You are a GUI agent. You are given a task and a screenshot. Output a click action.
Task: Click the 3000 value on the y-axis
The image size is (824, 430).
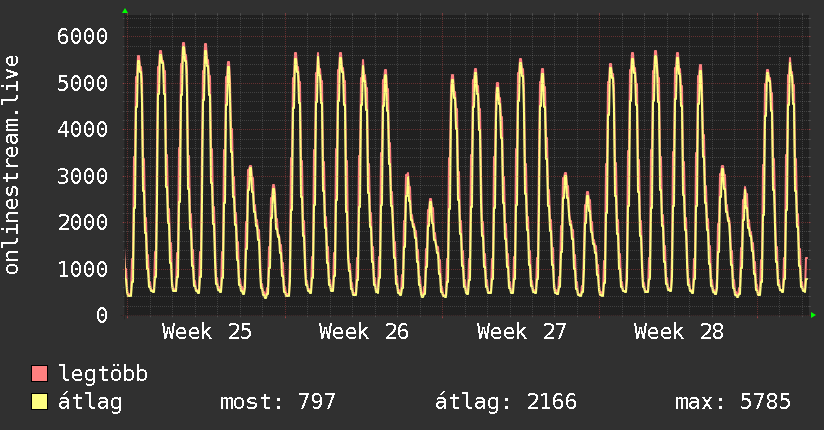click(83, 176)
